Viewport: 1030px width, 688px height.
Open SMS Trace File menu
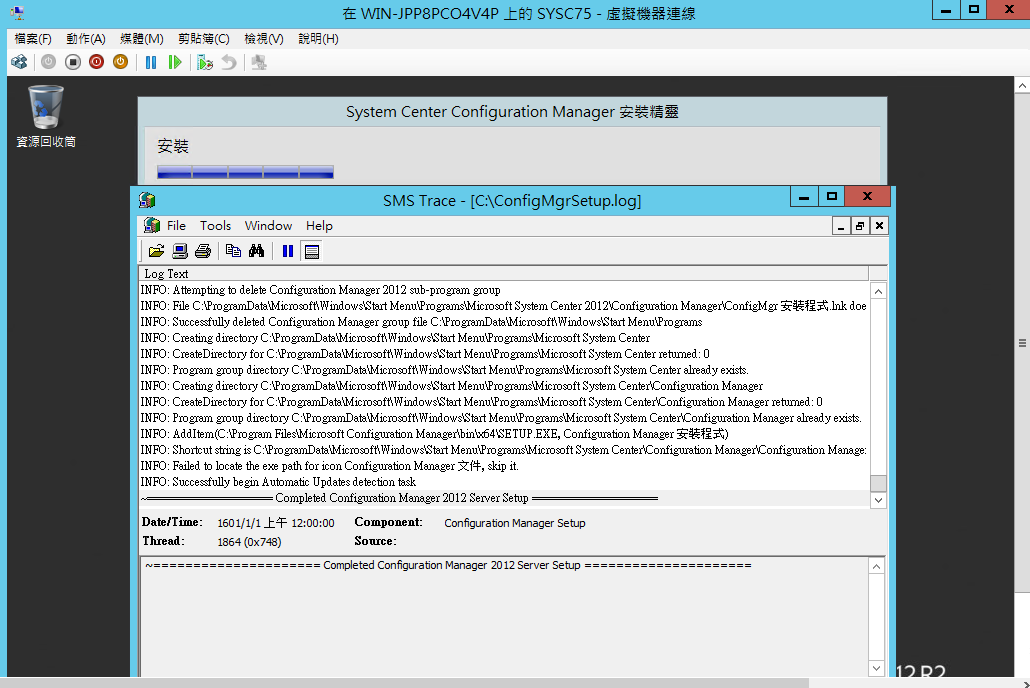(x=176, y=225)
